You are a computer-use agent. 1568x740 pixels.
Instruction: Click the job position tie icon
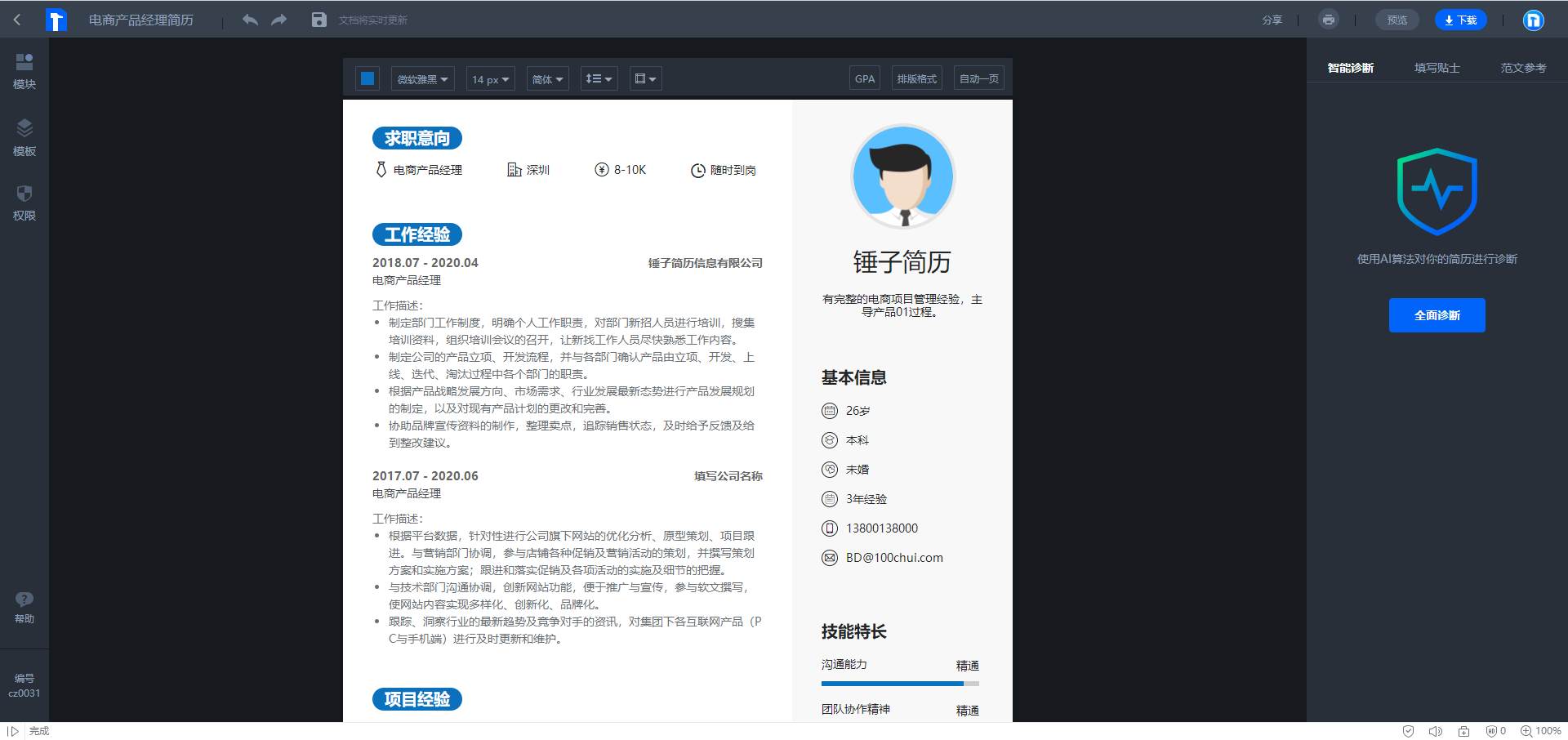tap(381, 170)
